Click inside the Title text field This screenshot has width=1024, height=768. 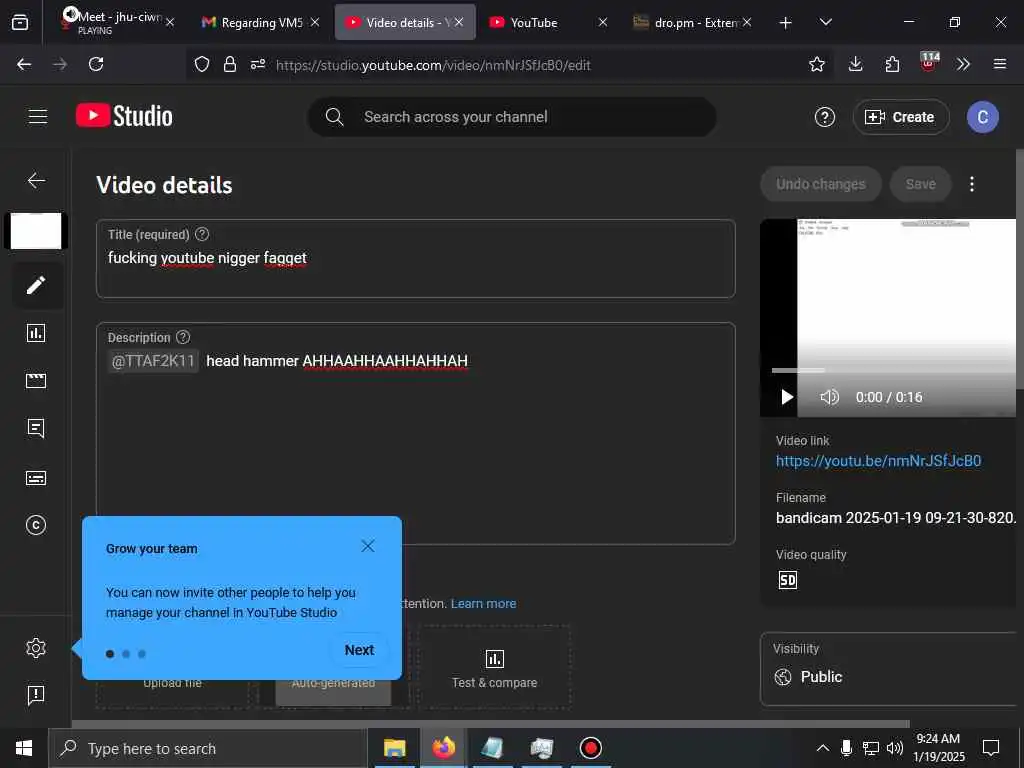415,259
